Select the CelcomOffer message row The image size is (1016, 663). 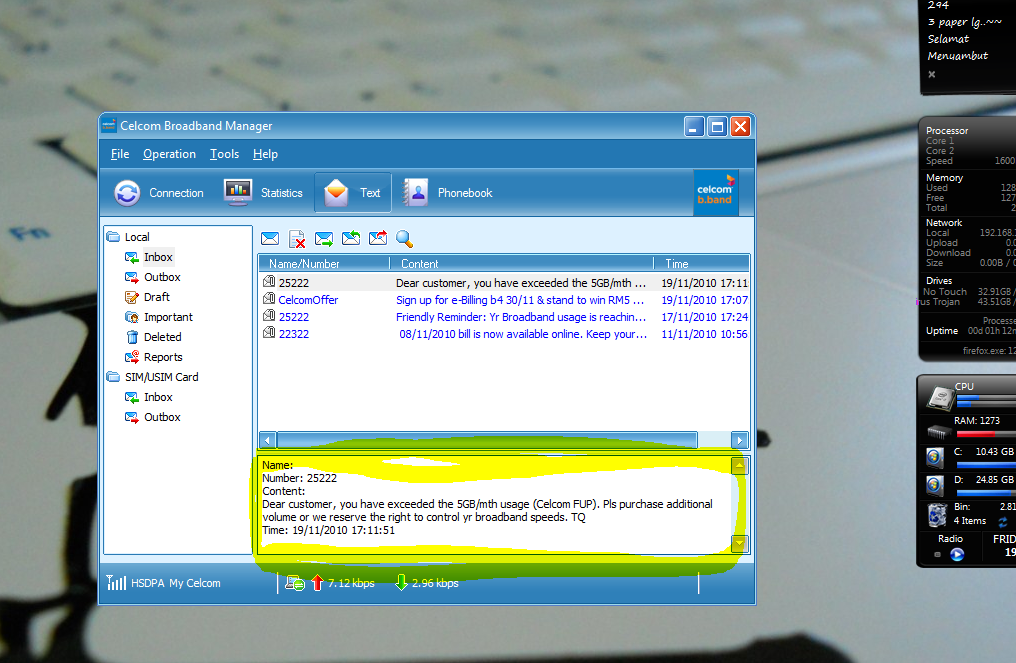pyautogui.click(x=504, y=299)
